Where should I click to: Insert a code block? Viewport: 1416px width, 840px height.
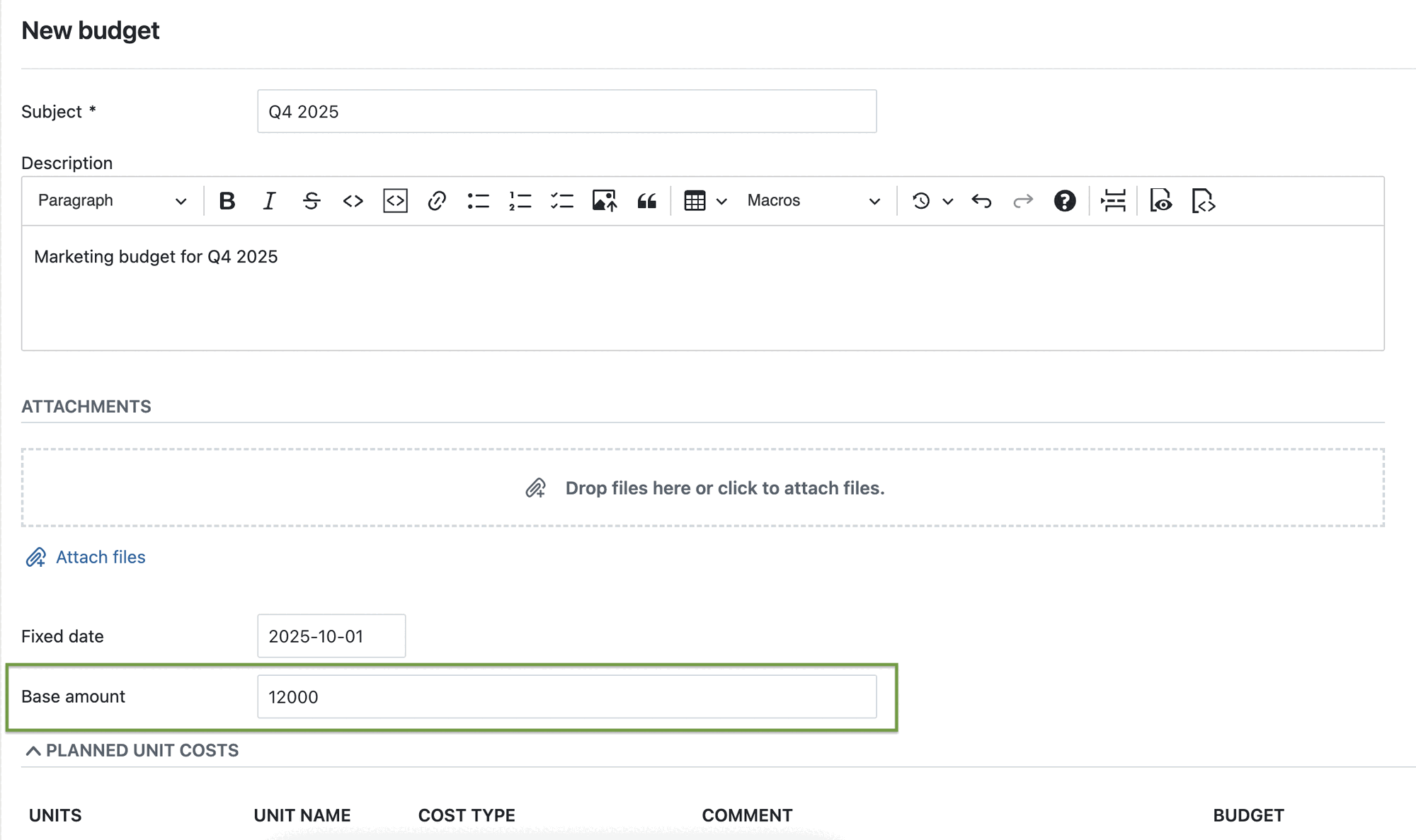[395, 200]
